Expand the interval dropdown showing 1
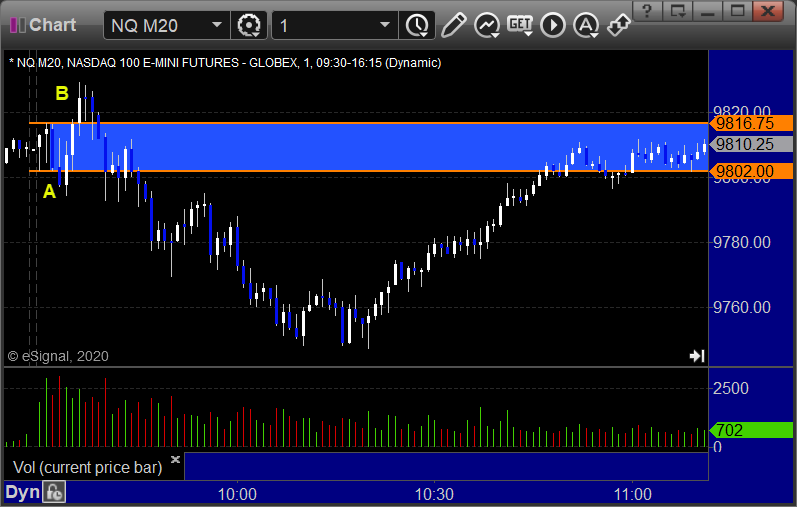This screenshot has height=507, width=797. (385, 25)
